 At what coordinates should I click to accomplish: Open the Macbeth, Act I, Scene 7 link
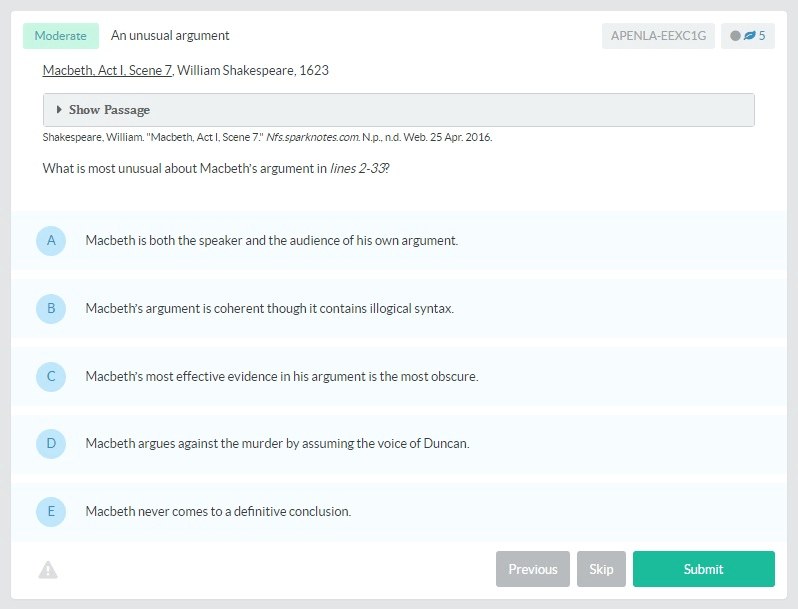point(107,70)
